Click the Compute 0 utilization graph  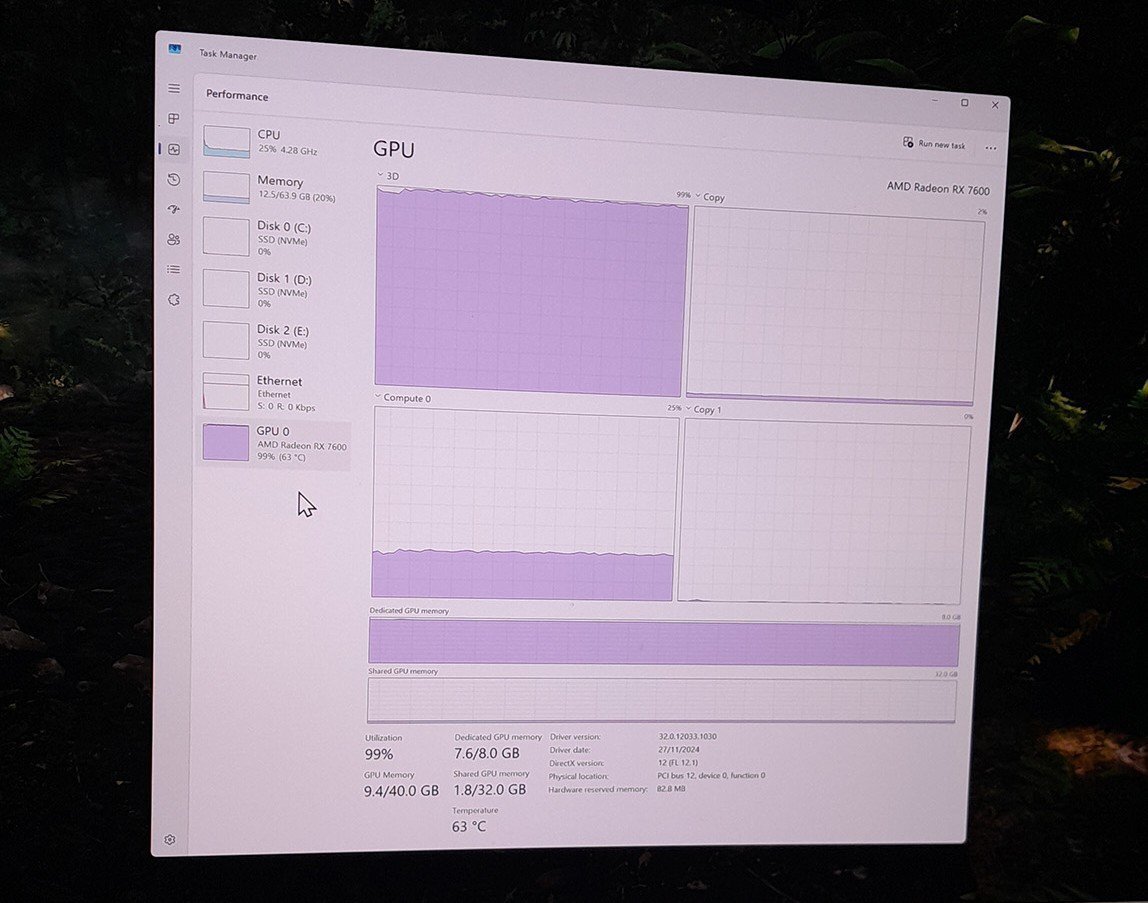point(525,504)
